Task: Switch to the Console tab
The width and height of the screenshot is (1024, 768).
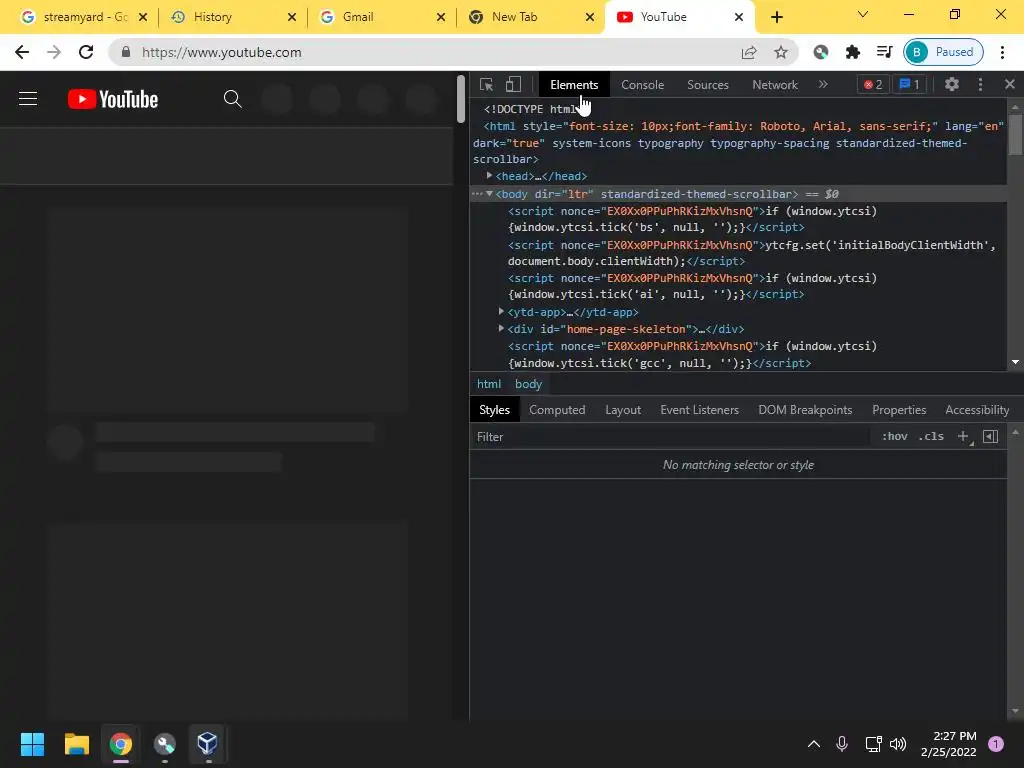Action: pos(643,85)
